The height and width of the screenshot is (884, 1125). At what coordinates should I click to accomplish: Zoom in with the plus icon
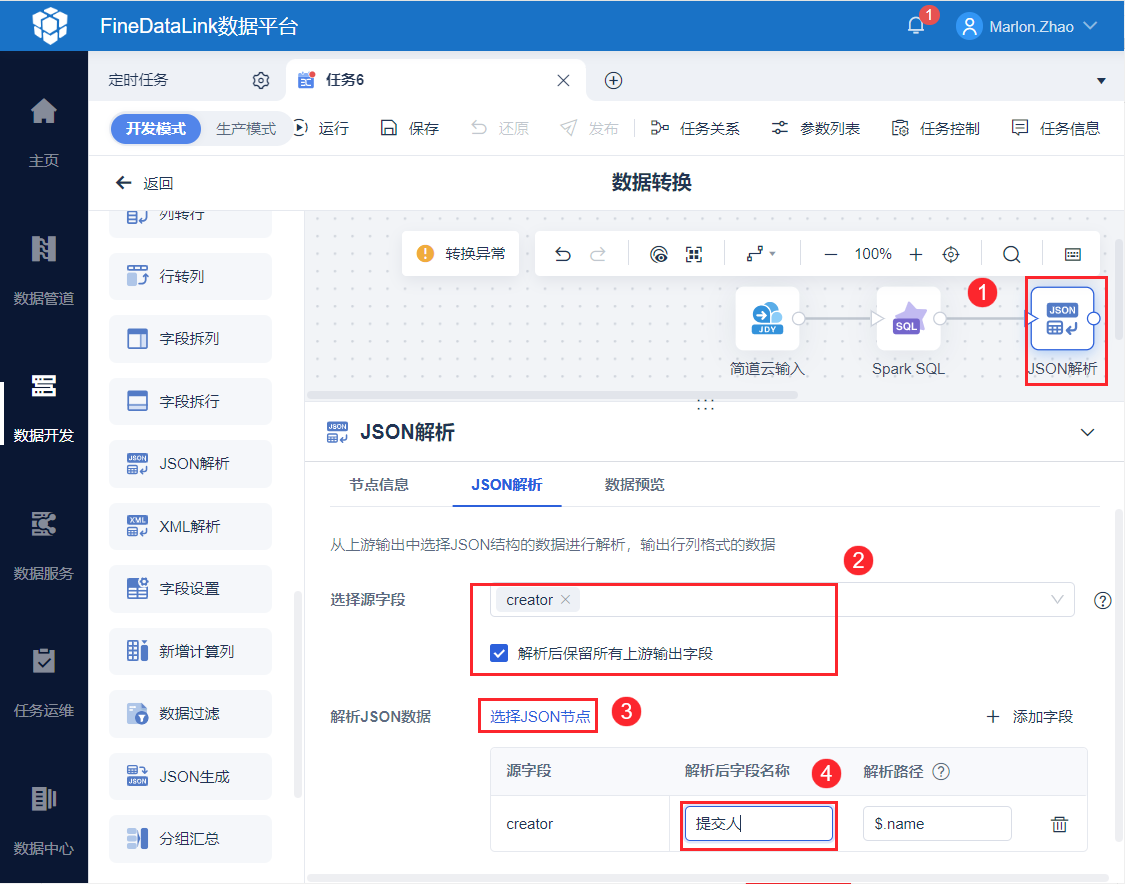[915, 254]
